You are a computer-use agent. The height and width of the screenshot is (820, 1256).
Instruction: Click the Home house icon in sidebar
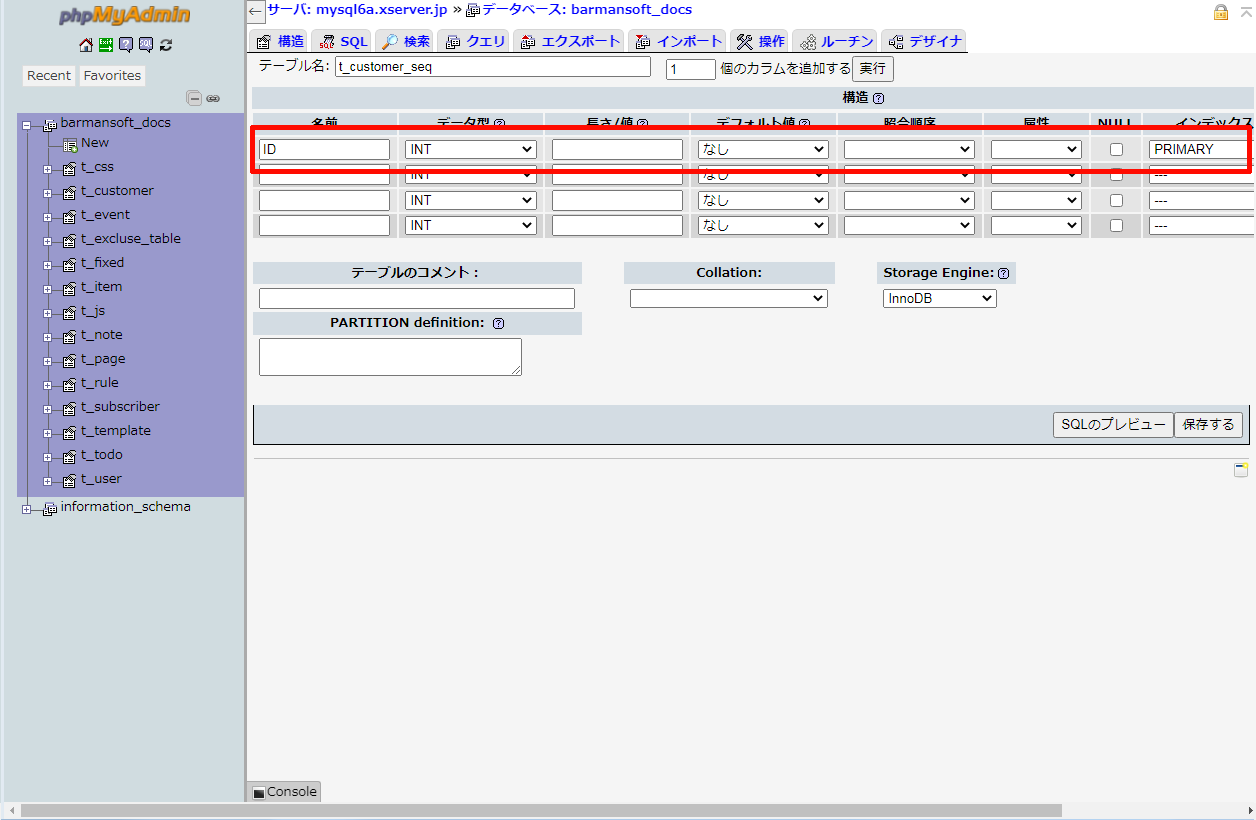(86, 45)
